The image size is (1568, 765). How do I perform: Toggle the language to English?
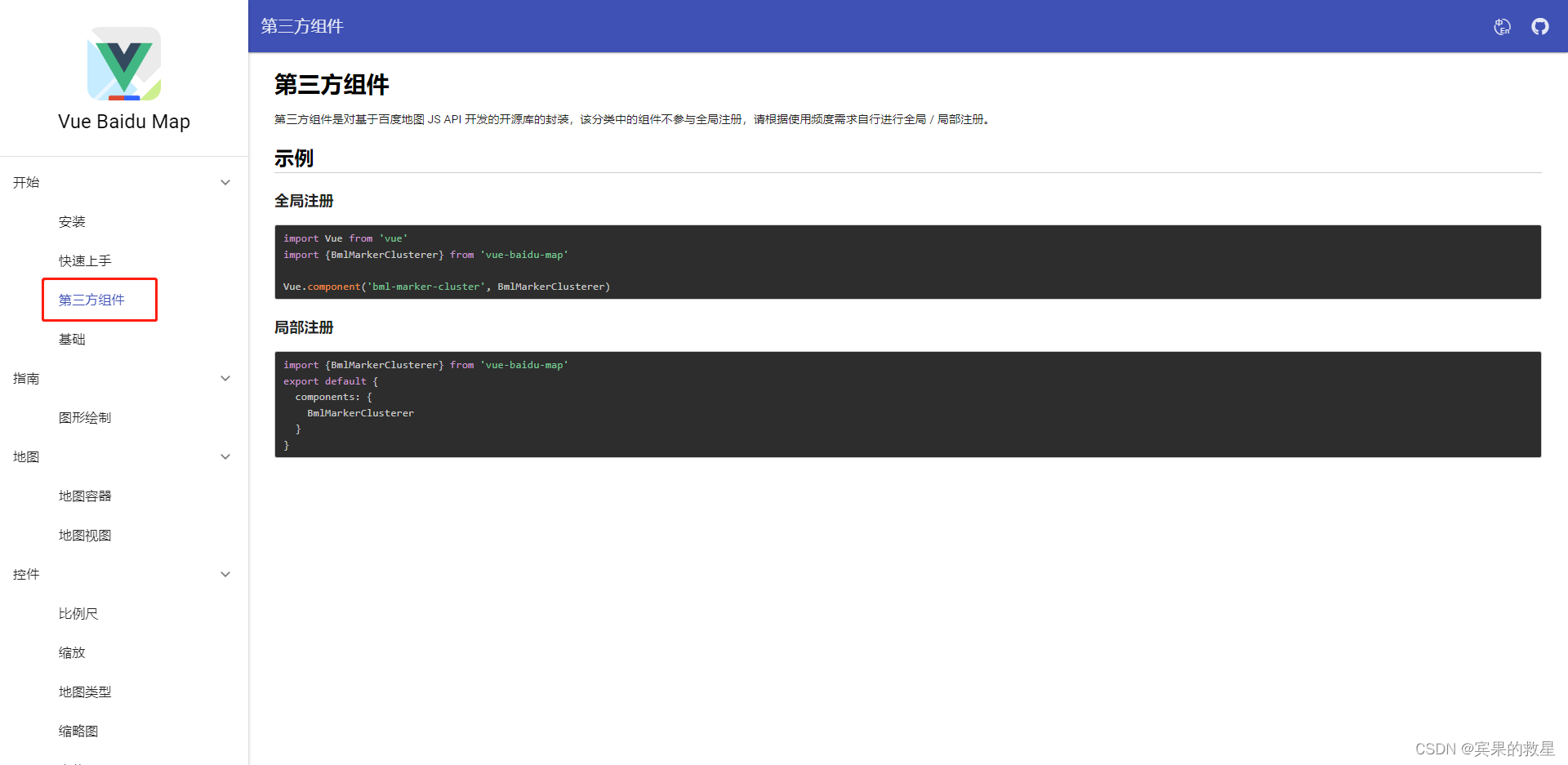tap(1502, 26)
